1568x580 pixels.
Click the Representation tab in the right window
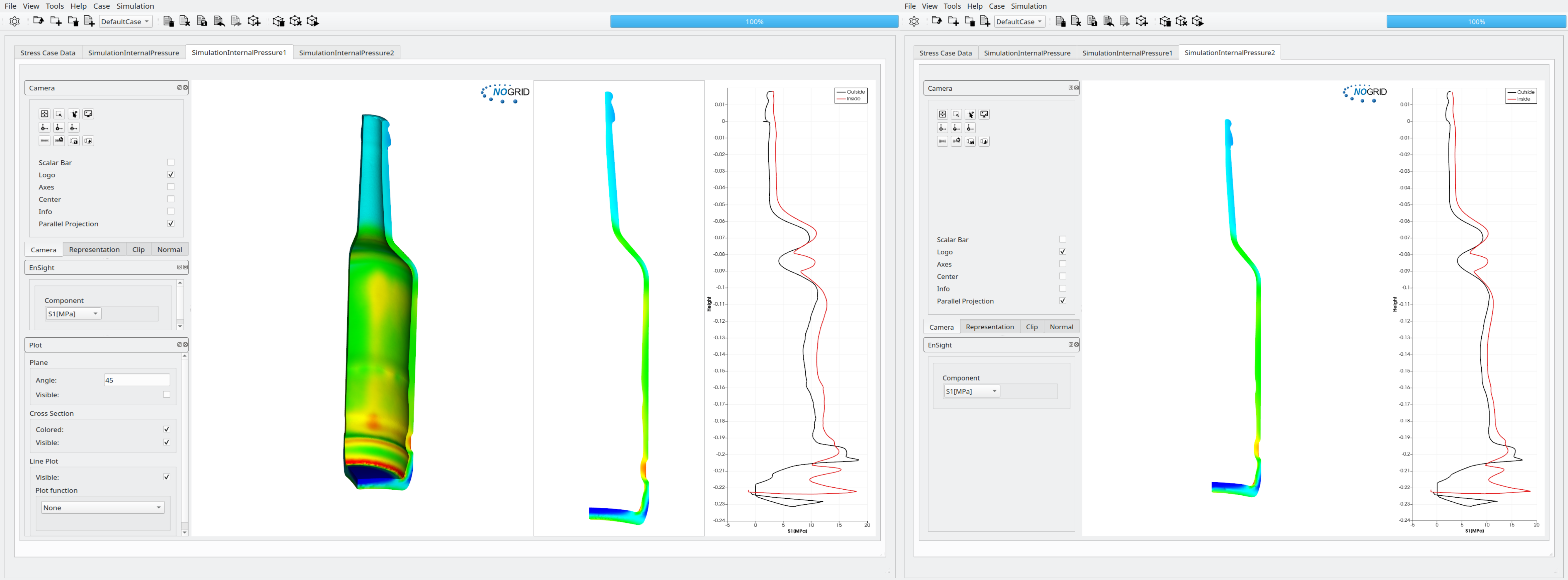(990, 327)
